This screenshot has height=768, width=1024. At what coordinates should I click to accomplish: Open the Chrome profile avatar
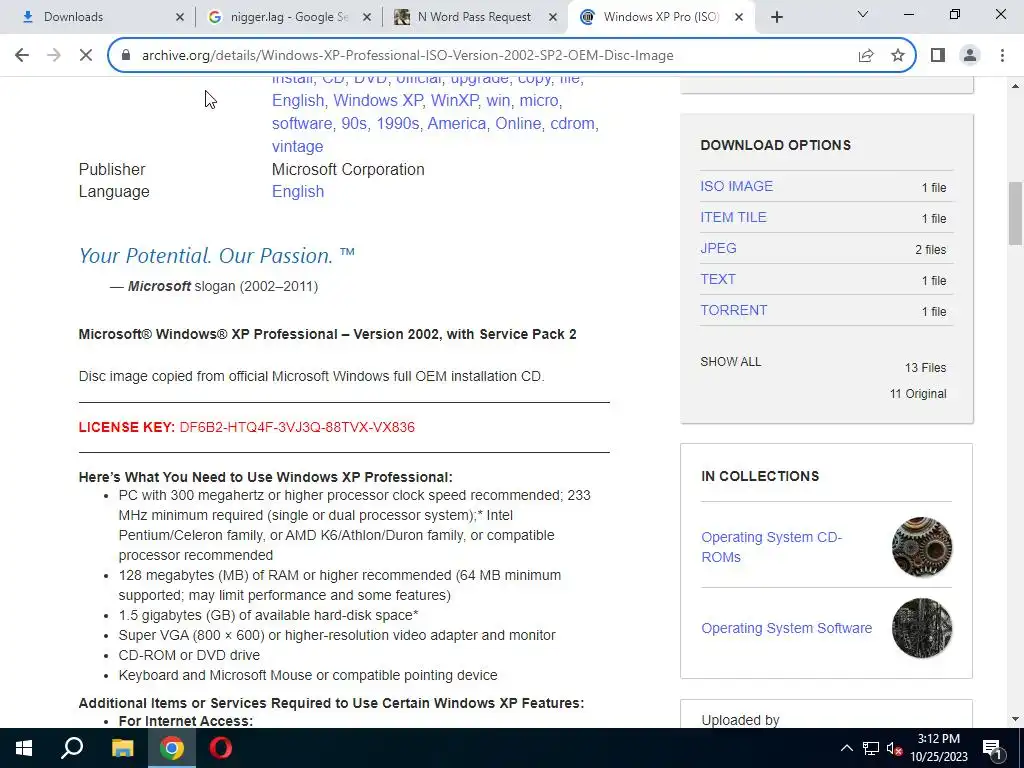click(970, 56)
